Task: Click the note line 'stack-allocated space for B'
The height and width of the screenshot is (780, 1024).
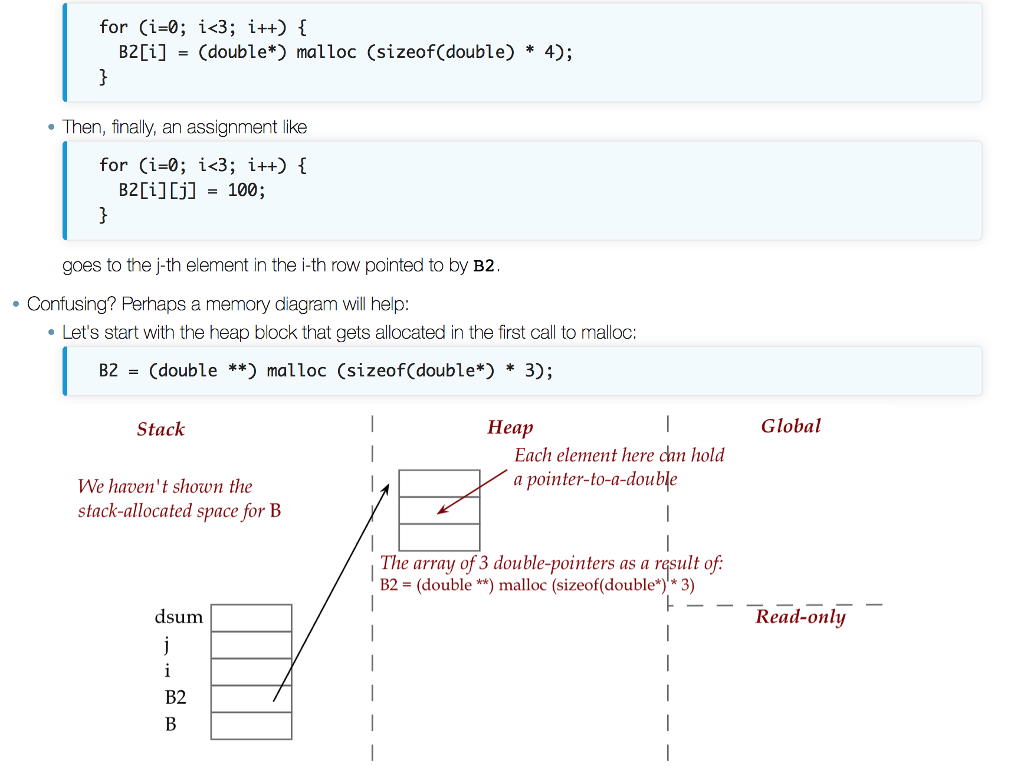Action: pos(179,510)
